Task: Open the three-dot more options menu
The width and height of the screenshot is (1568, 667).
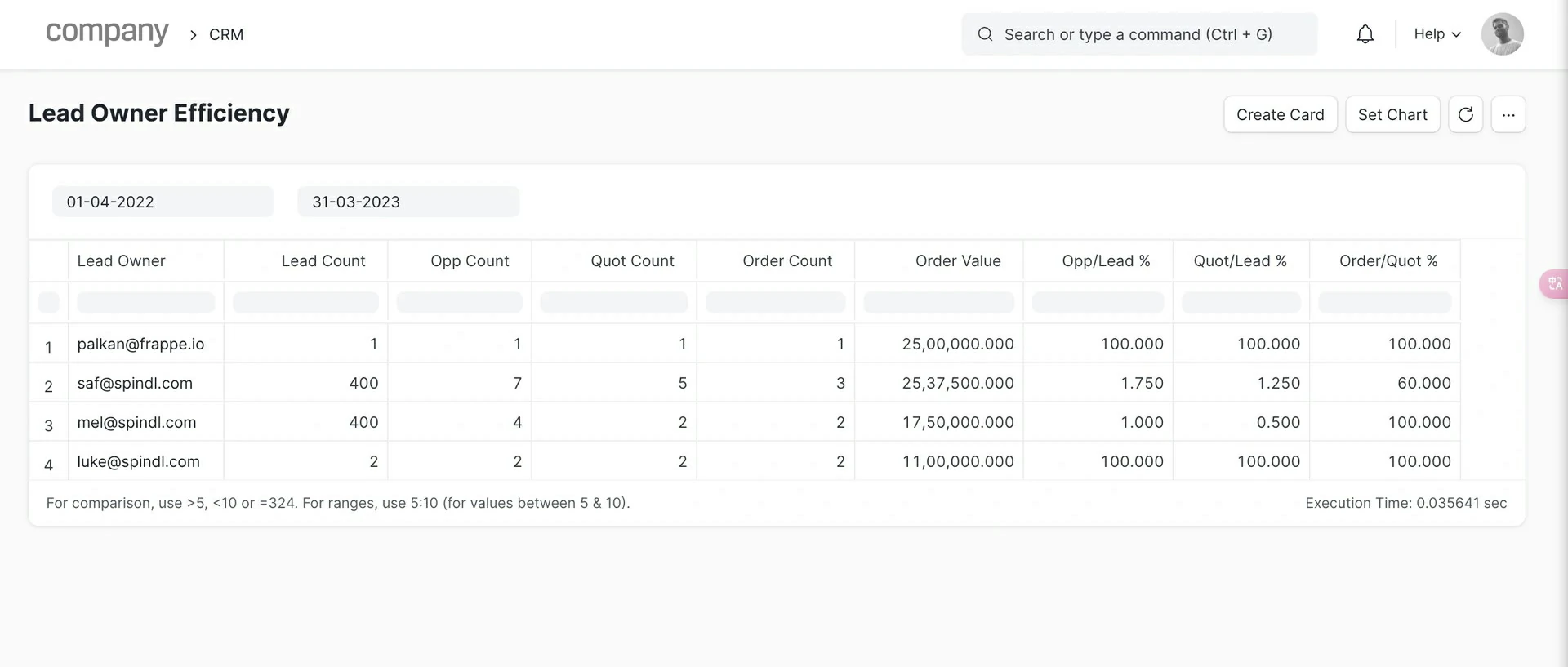Action: click(1508, 114)
